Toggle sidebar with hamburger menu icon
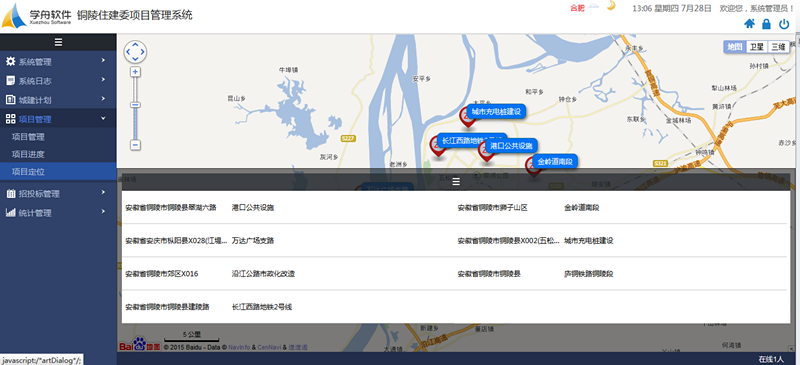 [58, 42]
